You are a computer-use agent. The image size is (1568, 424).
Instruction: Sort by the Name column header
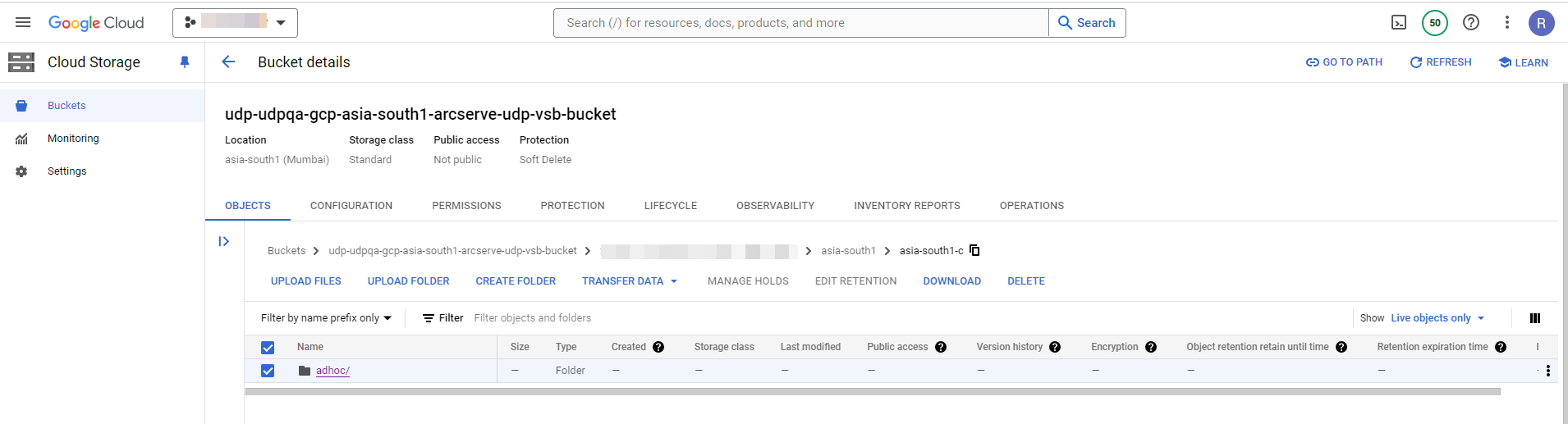310,347
